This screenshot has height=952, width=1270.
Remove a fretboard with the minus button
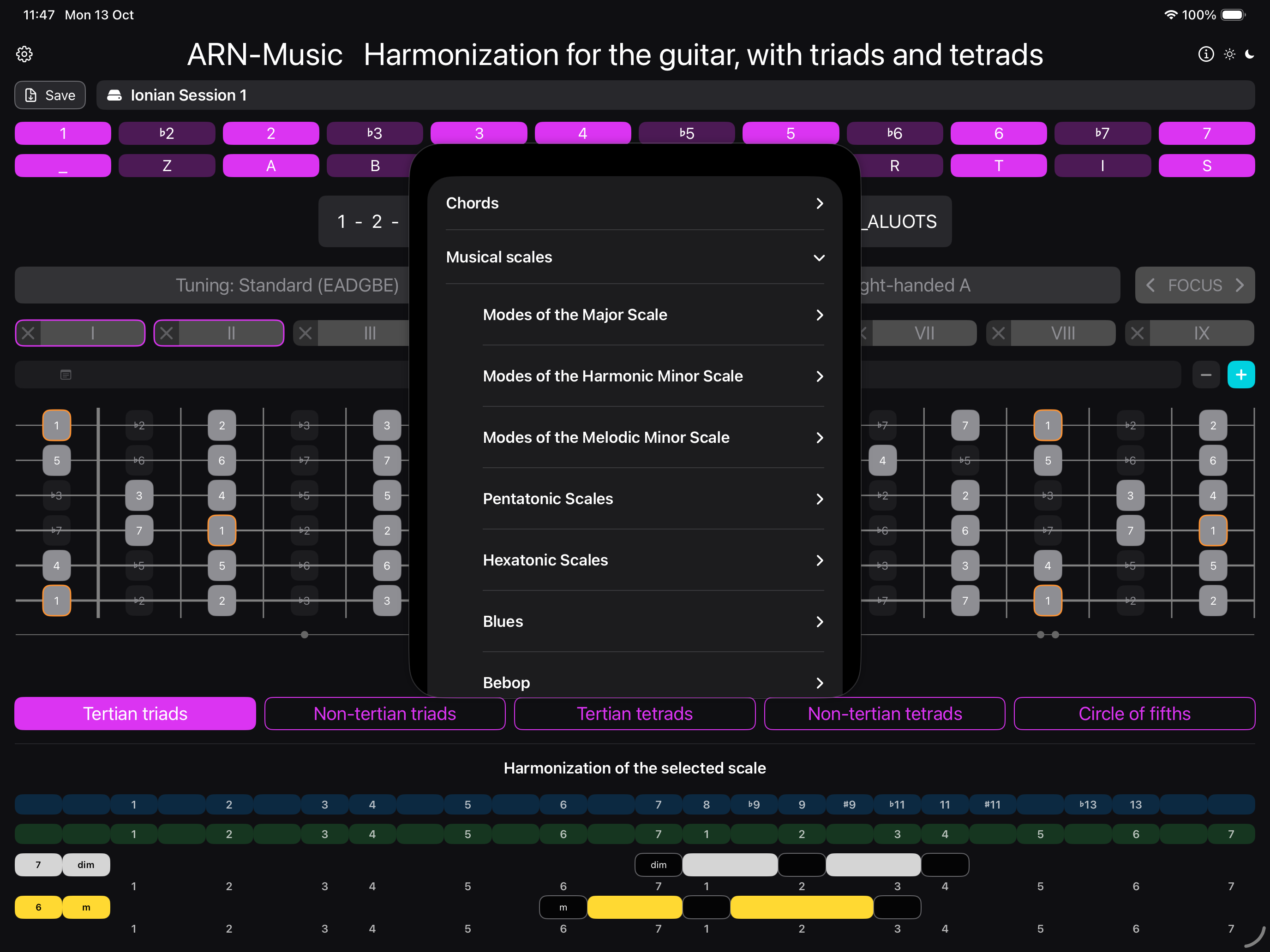pyautogui.click(x=1206, y=375)
